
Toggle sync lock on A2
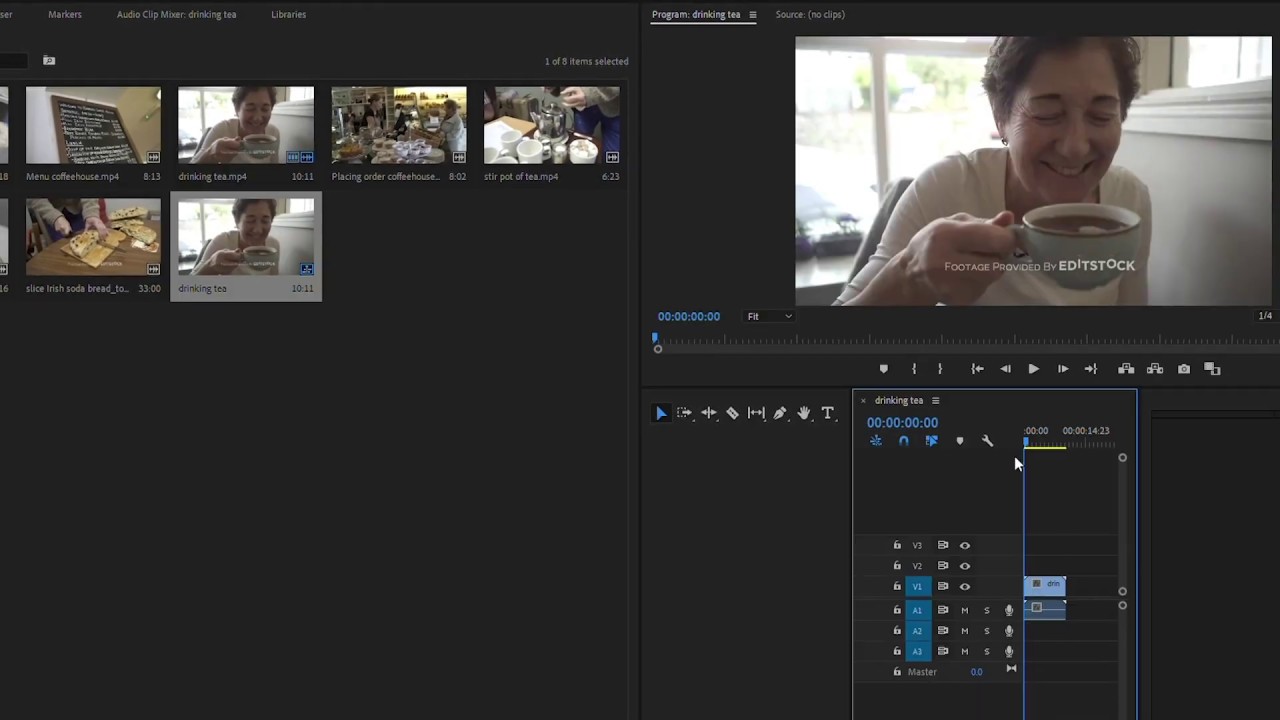coord(942,631)
